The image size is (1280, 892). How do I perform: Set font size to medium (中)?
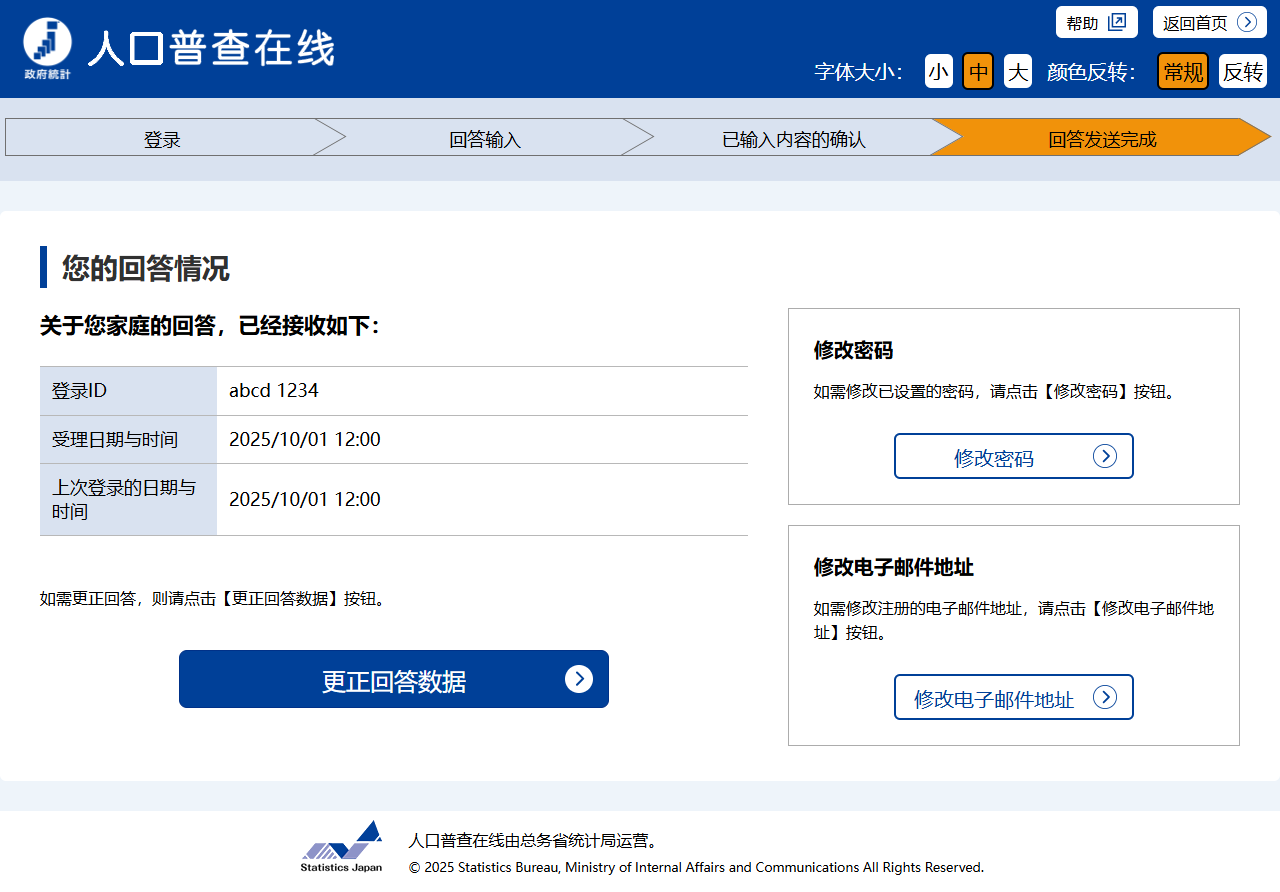[978, 72]
